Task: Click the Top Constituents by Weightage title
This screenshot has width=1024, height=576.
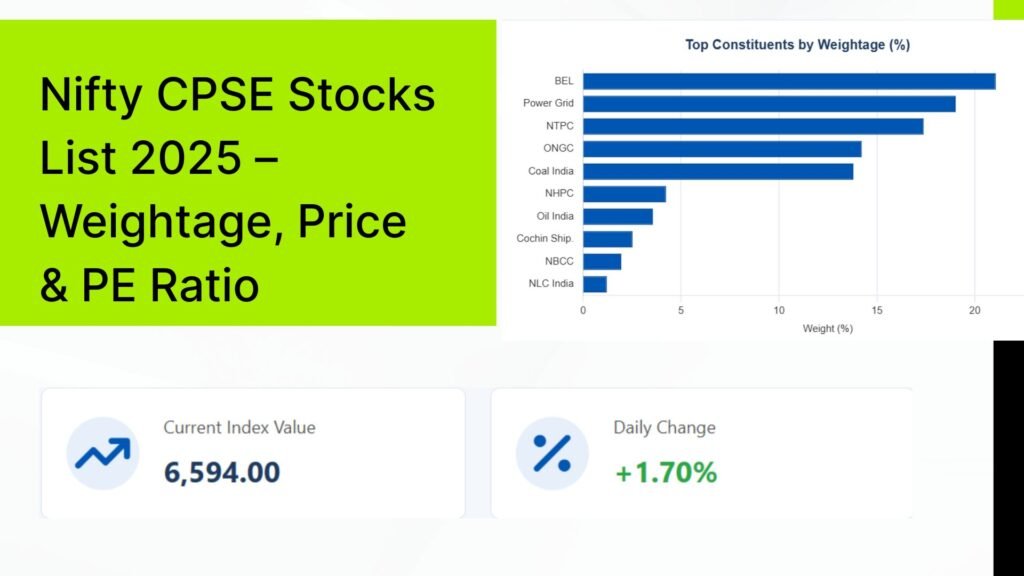Action: tap(797, 44)
